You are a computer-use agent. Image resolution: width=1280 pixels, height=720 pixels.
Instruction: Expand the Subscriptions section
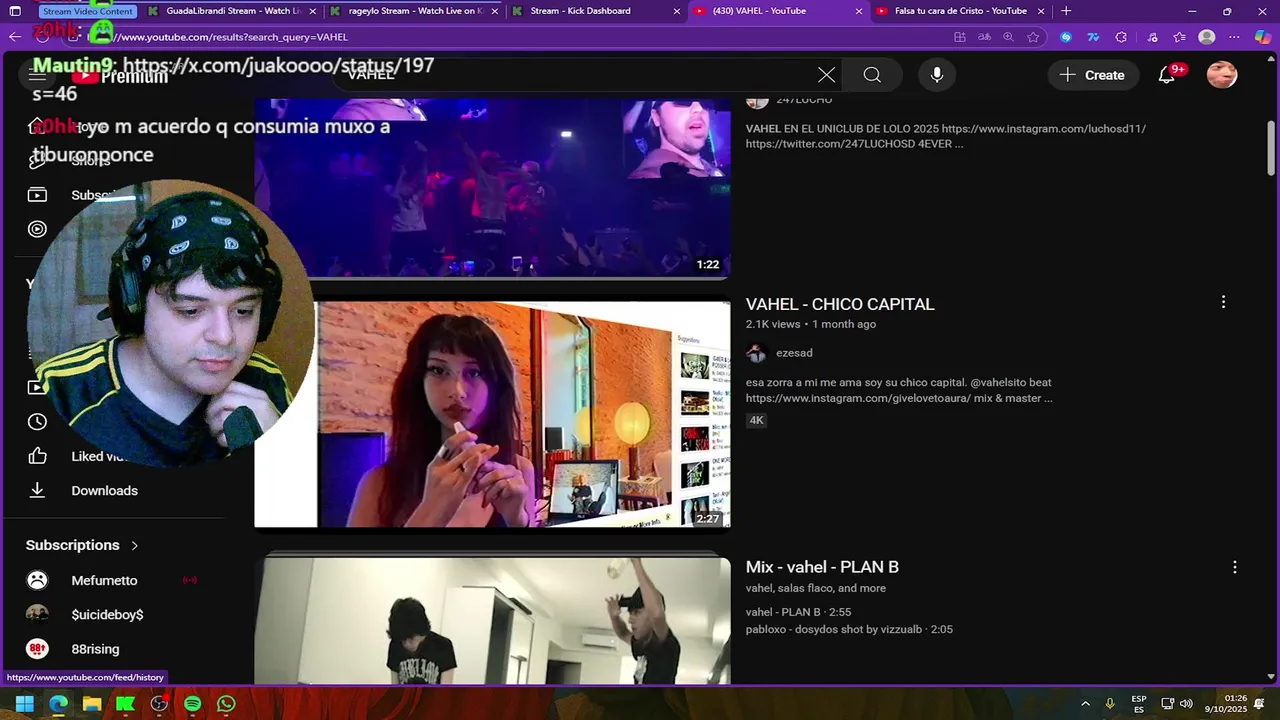[x=83, y=545]
